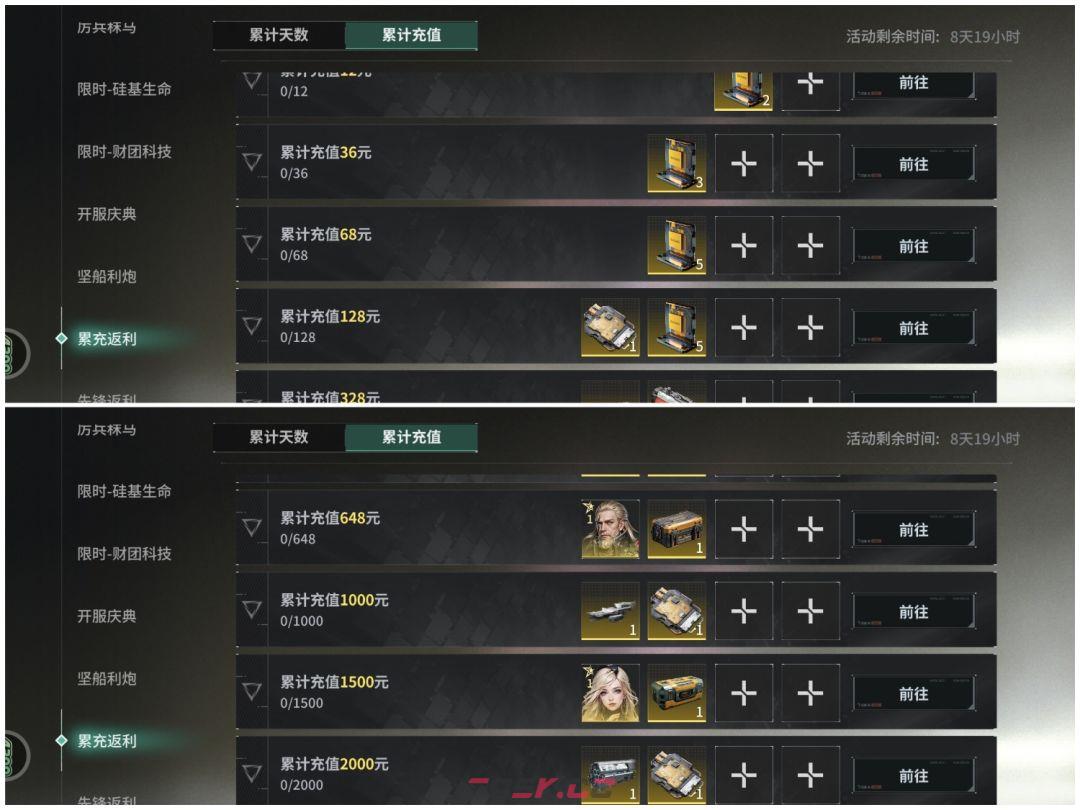Click 前往 button for 68元 tier
1080x810 pixels.
pyautogui.click(x=913, y=246)
